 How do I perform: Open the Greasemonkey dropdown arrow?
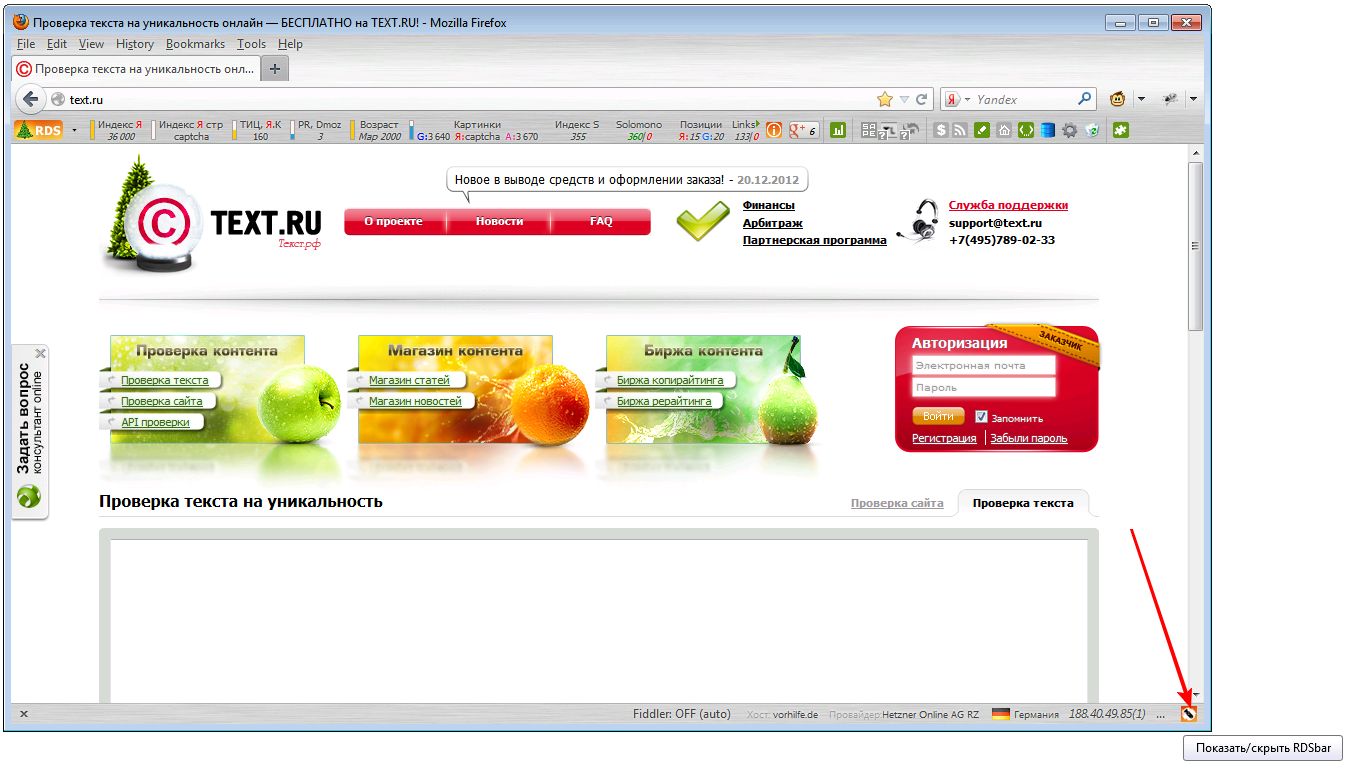click(1141, 100)
